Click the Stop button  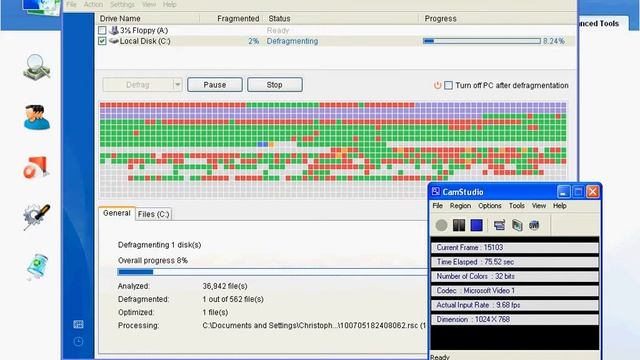point(275,85)
